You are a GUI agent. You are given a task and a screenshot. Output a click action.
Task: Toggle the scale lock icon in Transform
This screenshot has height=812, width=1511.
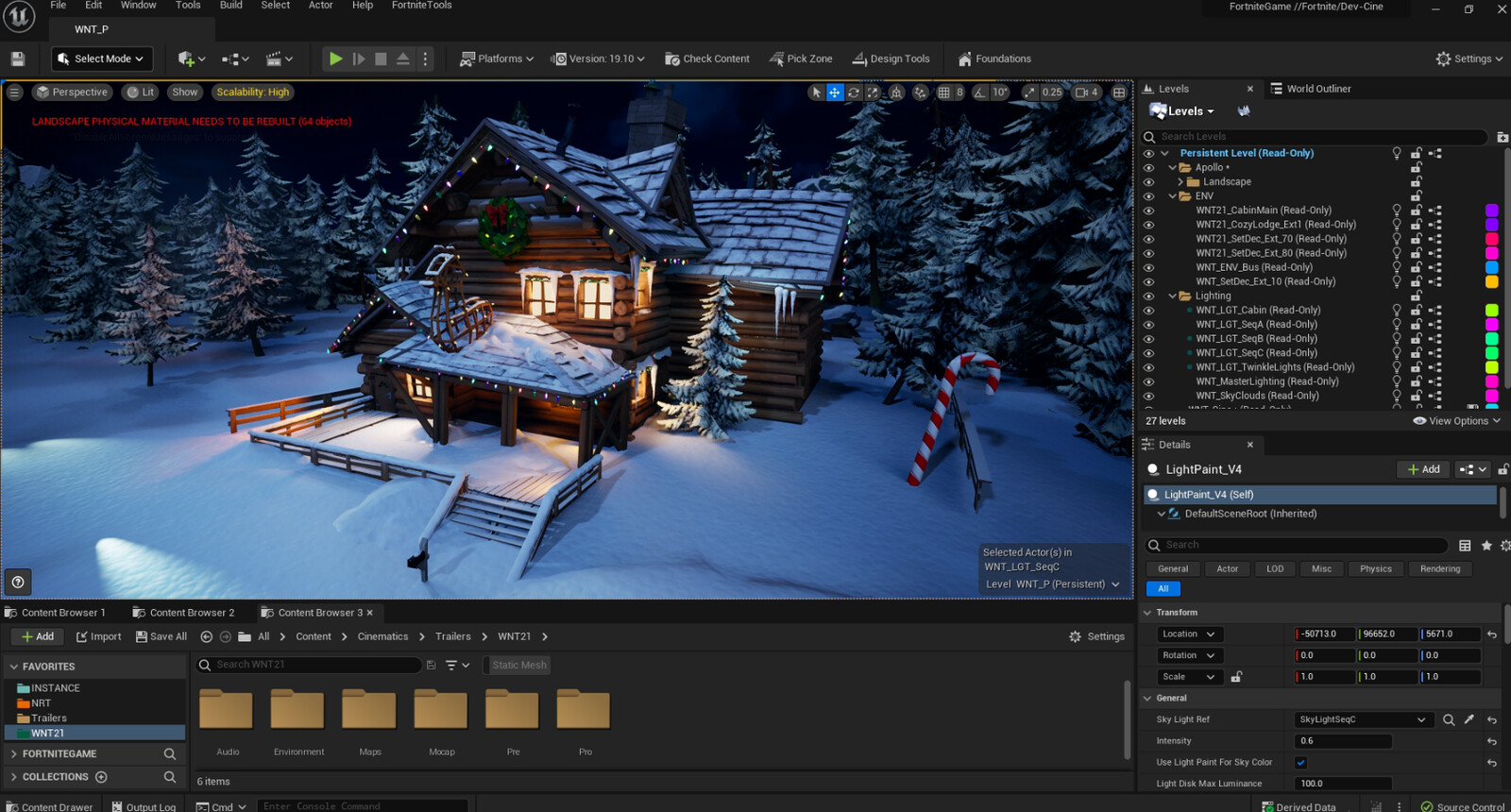(1236, 677)
